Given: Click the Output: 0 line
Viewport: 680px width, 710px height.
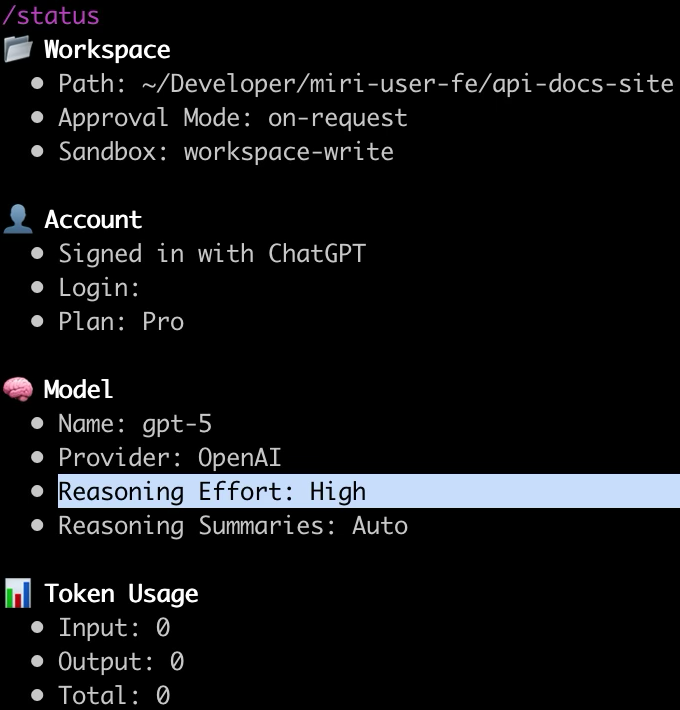Looking at the screenshot, I should 121,662.
